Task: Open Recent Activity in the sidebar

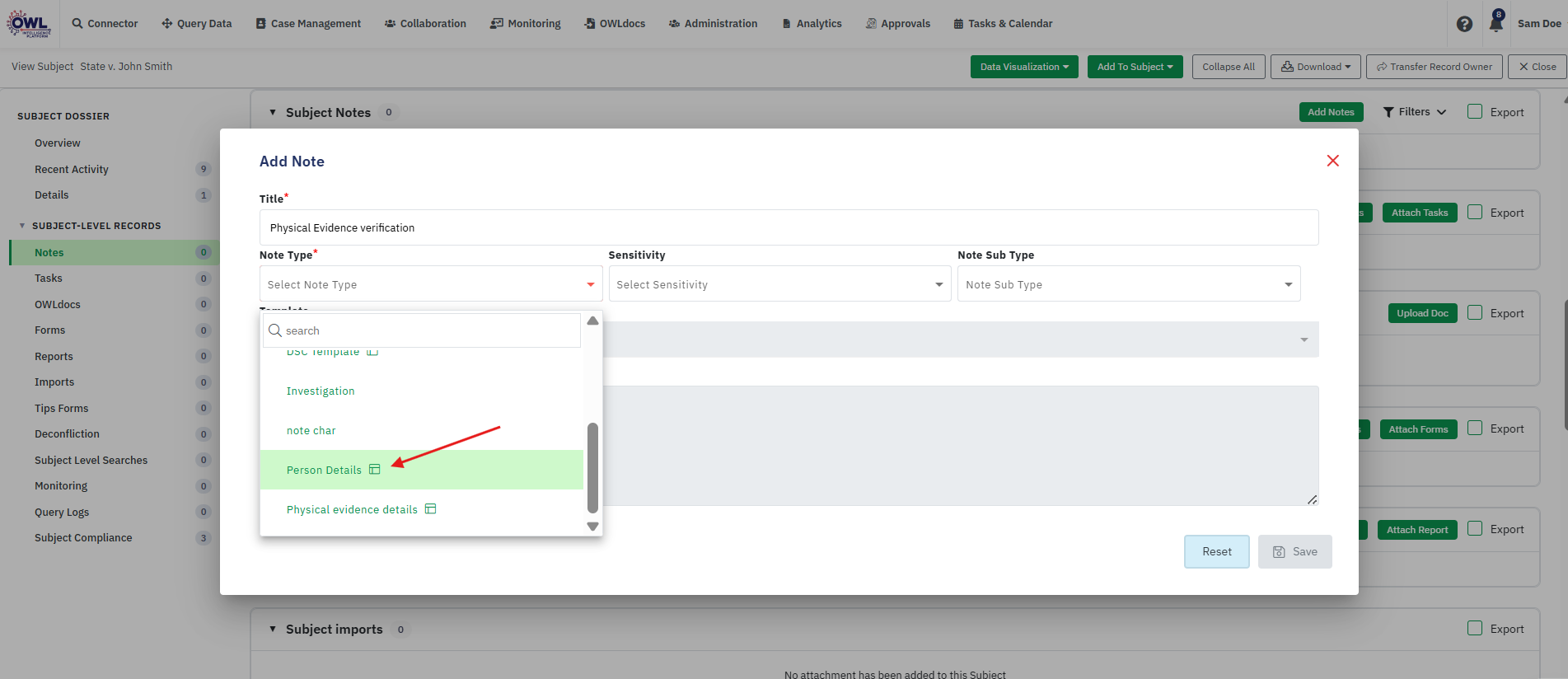Action: coord(72,169)
